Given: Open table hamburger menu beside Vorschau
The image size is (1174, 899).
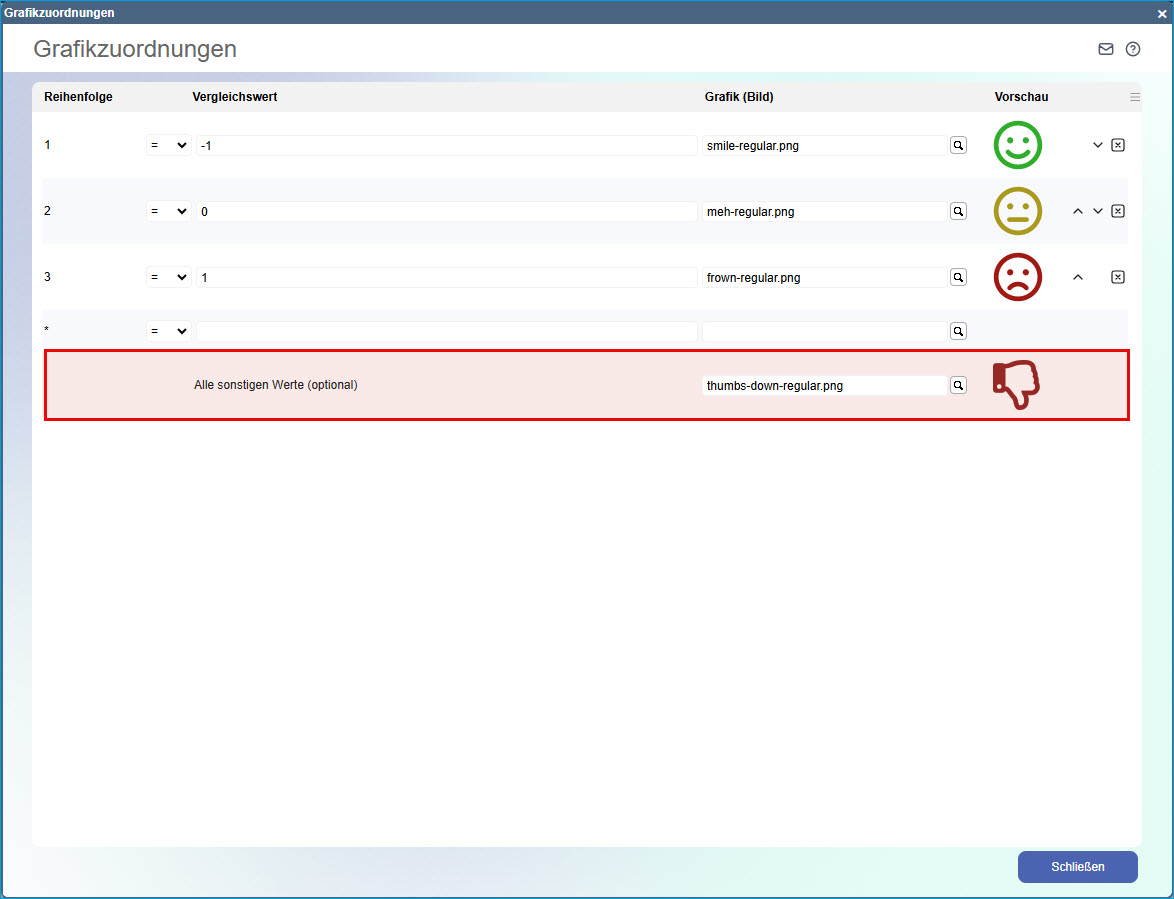Looking at the screenshot, I should point(1135,97).
